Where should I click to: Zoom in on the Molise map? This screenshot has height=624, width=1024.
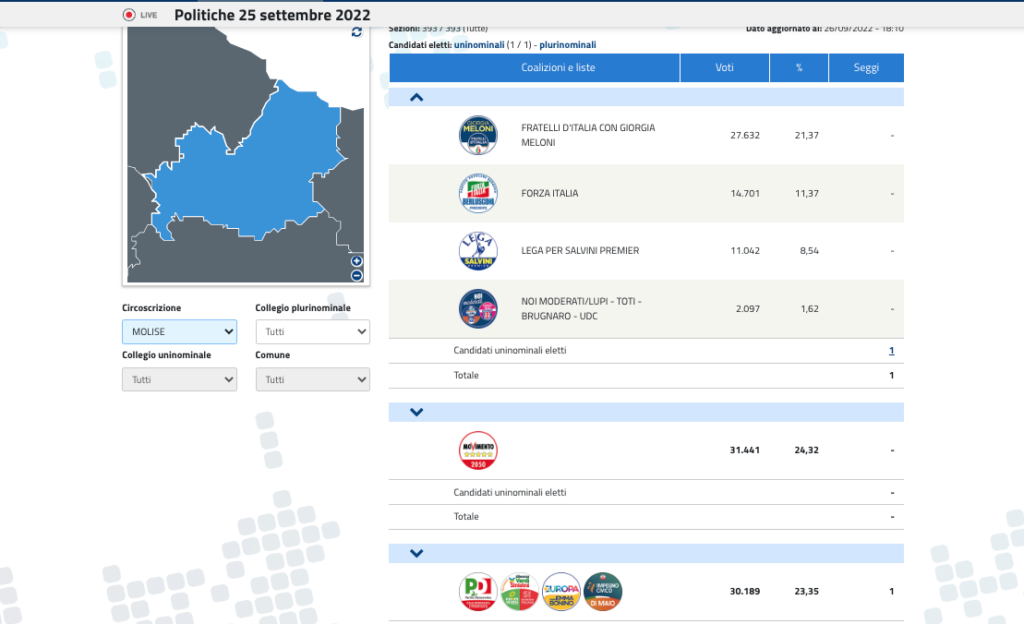pos(357,261)
